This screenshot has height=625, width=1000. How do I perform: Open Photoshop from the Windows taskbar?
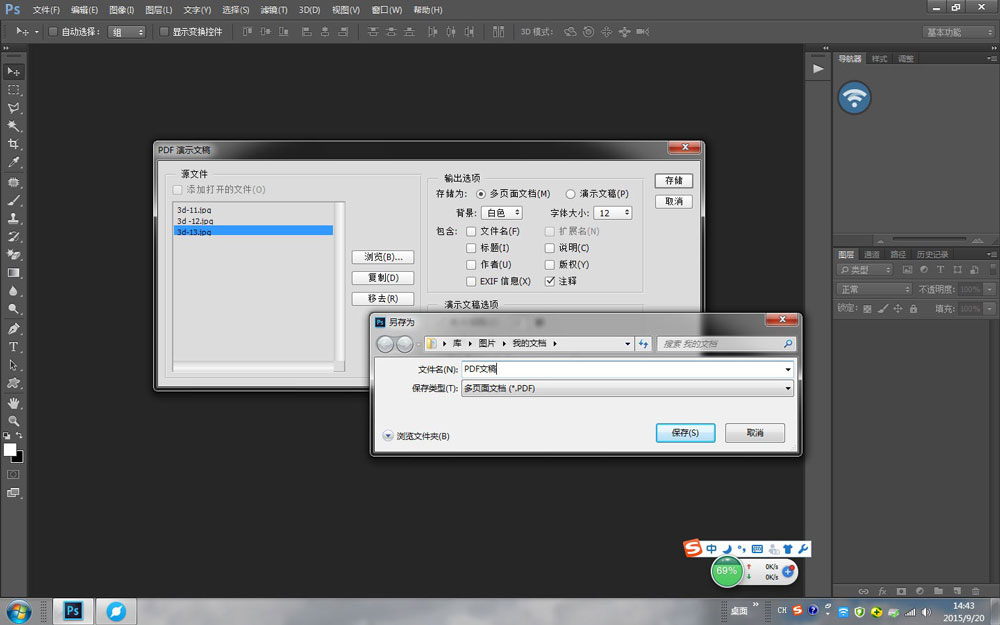tap(73, 612)
